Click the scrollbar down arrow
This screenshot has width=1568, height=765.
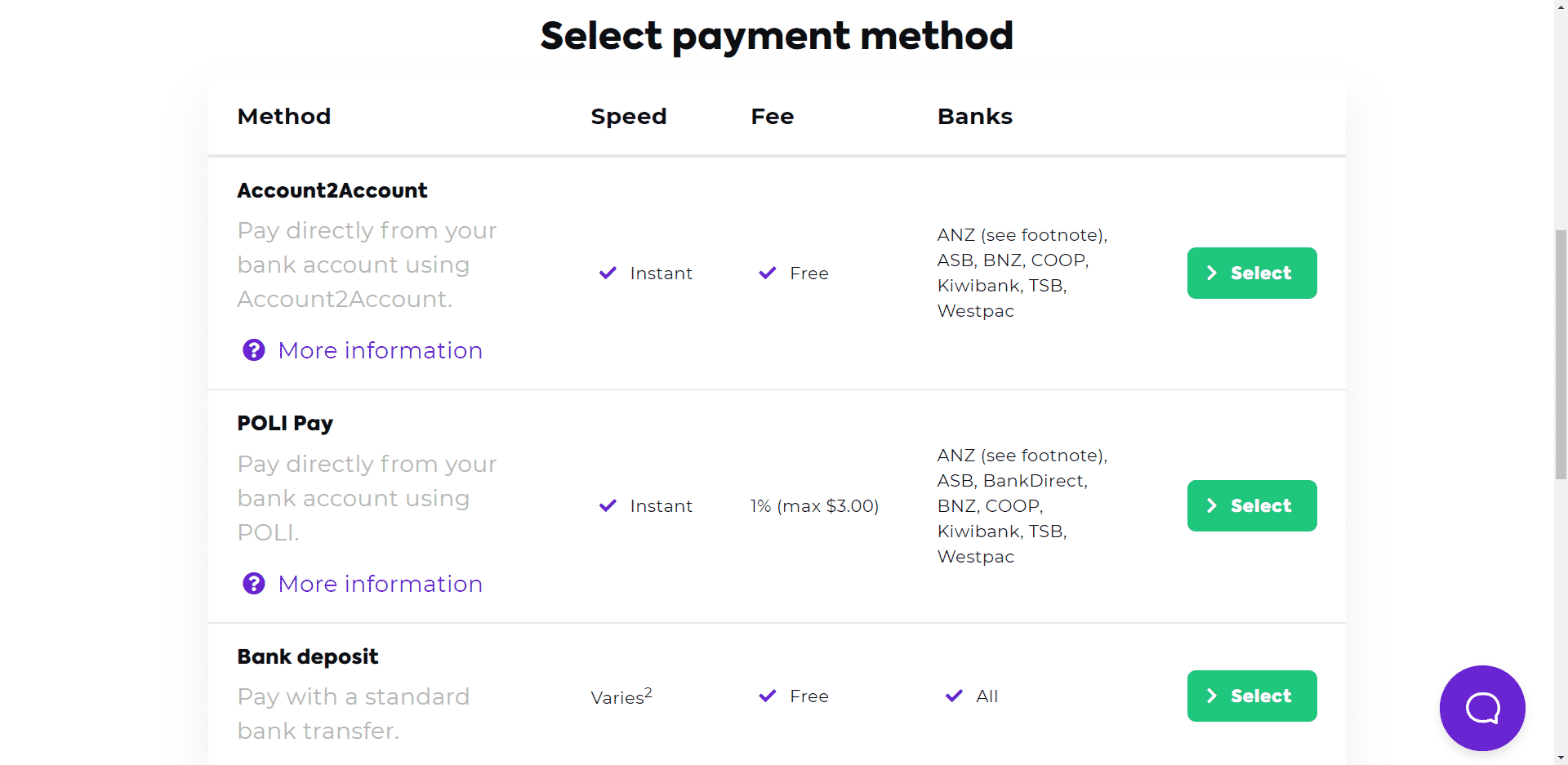pyautogui.click(x=1558, y=758)
